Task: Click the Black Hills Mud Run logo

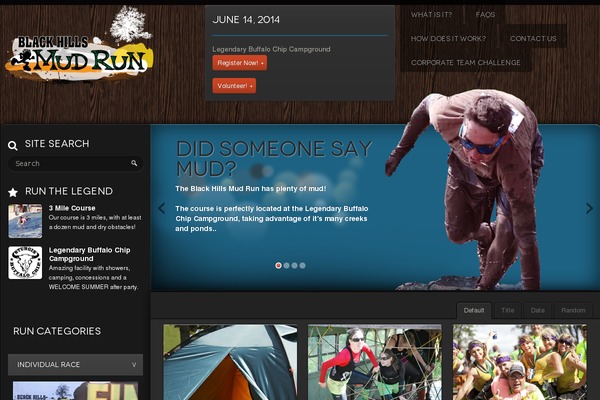Action: pyautogui.click(x=79, y=44)
